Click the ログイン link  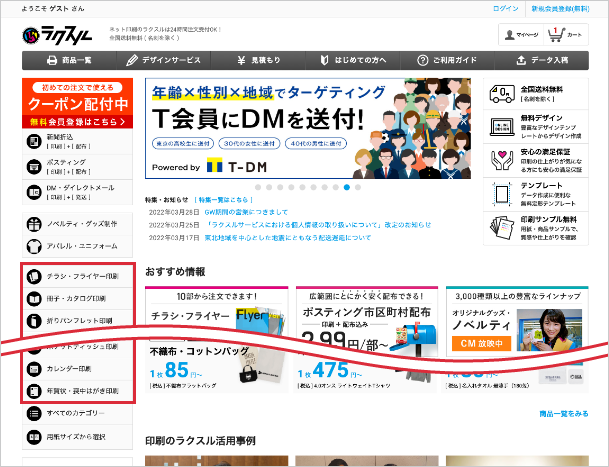[x=505, y=9]
